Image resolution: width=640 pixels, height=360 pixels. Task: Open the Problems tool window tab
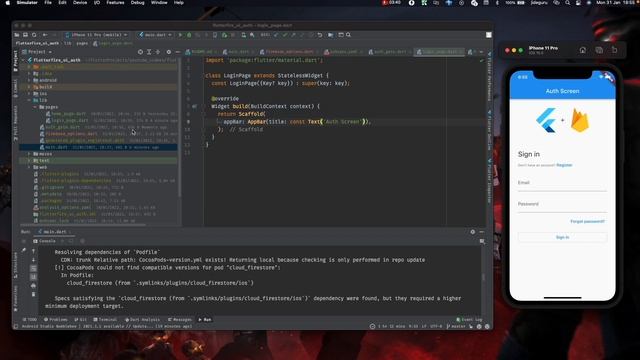[x=56, y=320]
